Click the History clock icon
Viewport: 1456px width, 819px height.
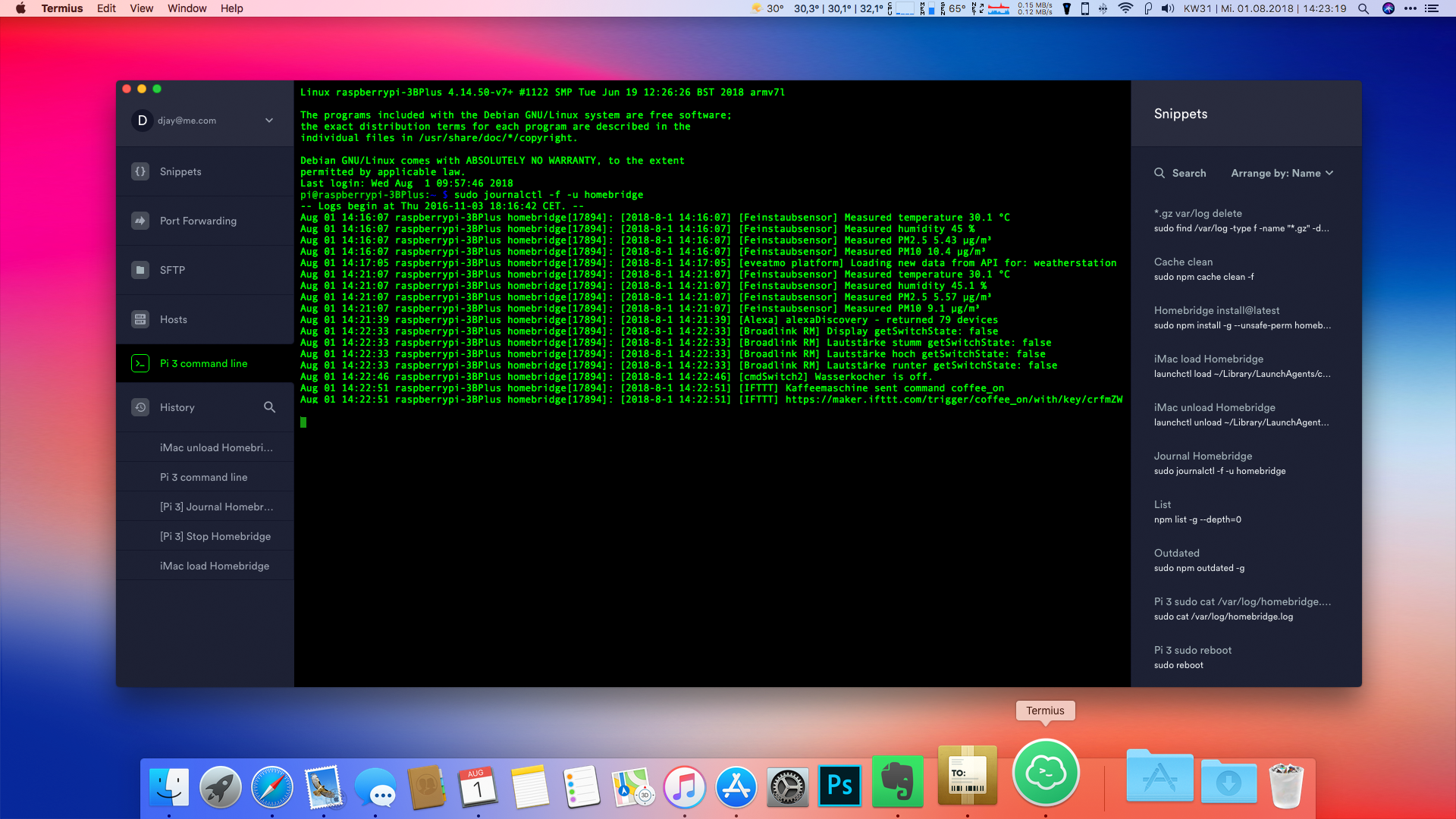[140, 407]
